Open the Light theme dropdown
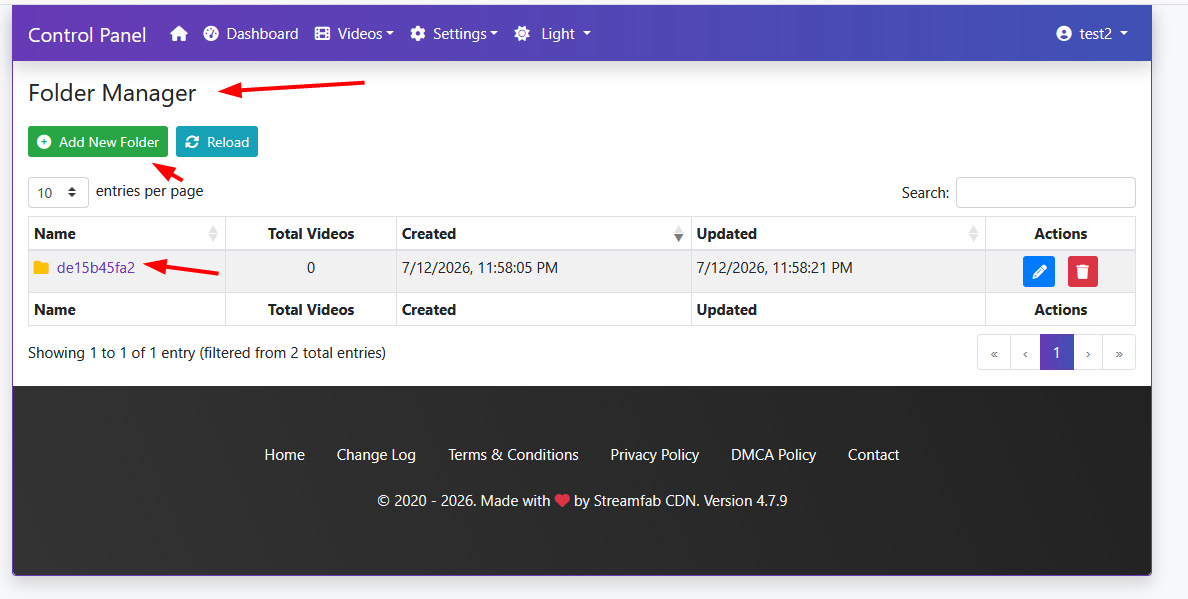The image size is (1188, 599). 552,34
